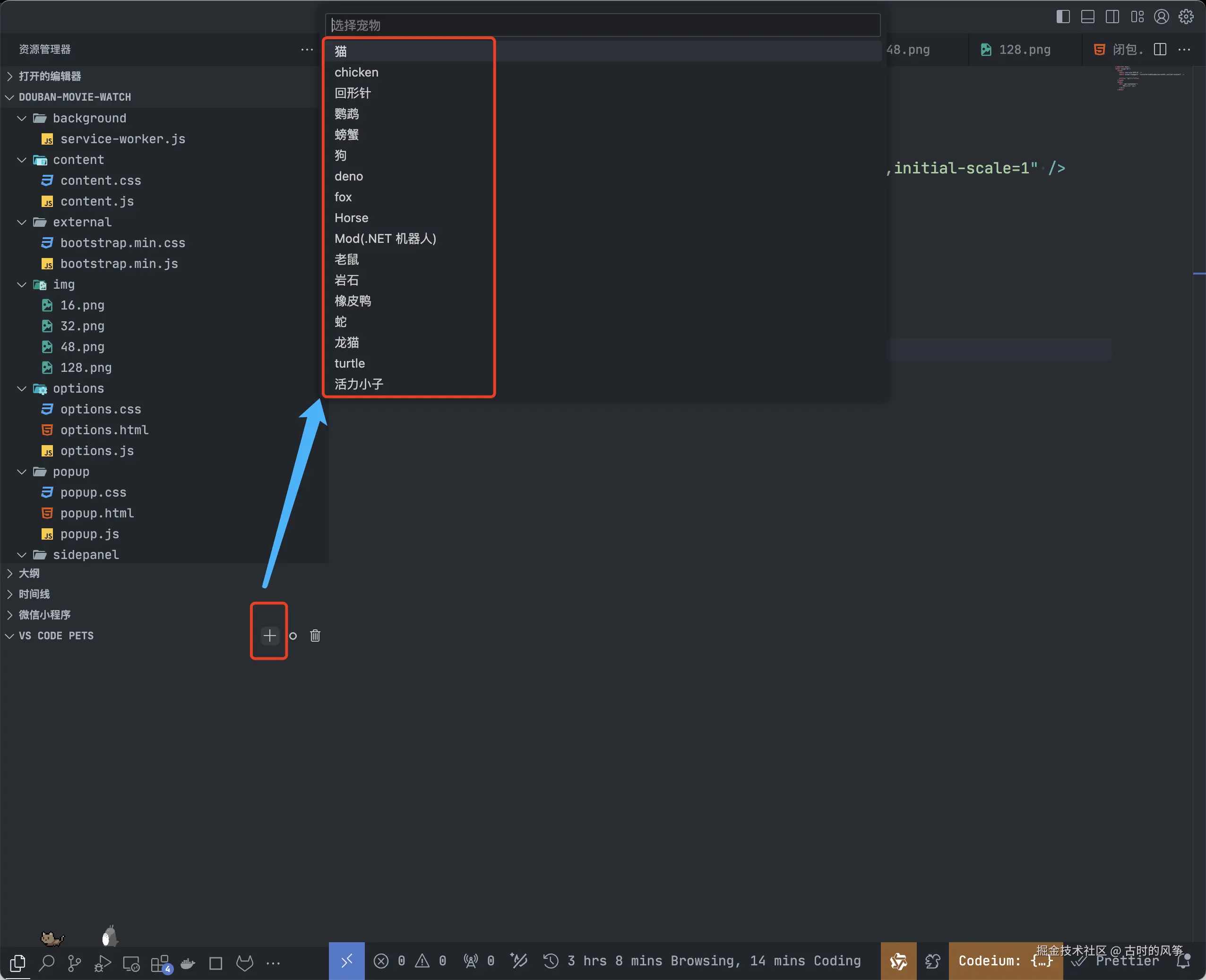Toggle the secondary sidebar layout icon
Screen dimensions: 1206x980
1111,17
